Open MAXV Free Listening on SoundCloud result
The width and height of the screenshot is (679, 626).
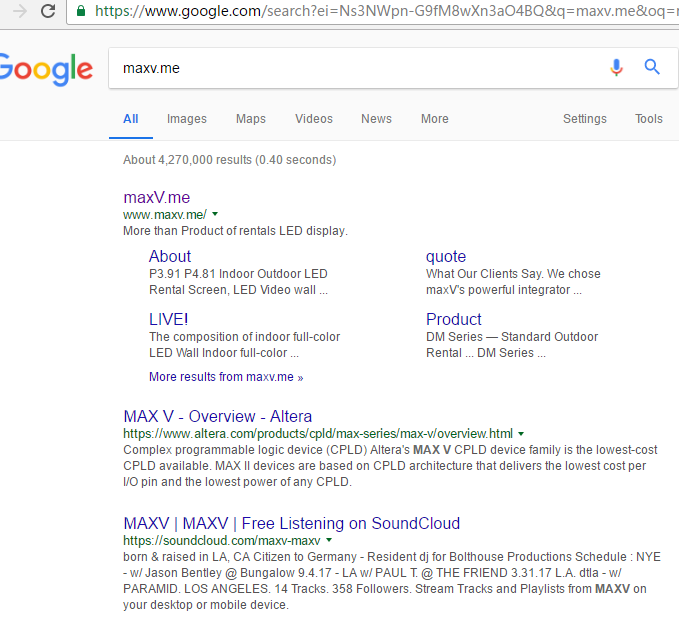click(x=292, y=523)
